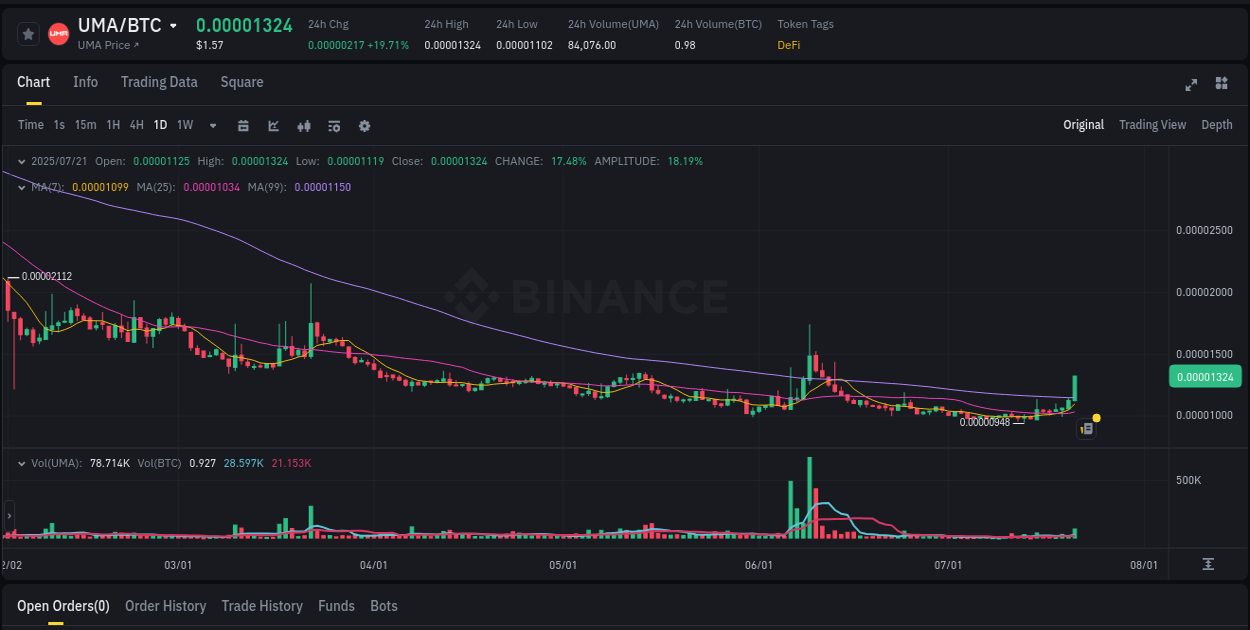Open the calendar date-range picker on the chart toolbar
Viewport: 1250px width, 630px height.
click(x=243, y=126)
